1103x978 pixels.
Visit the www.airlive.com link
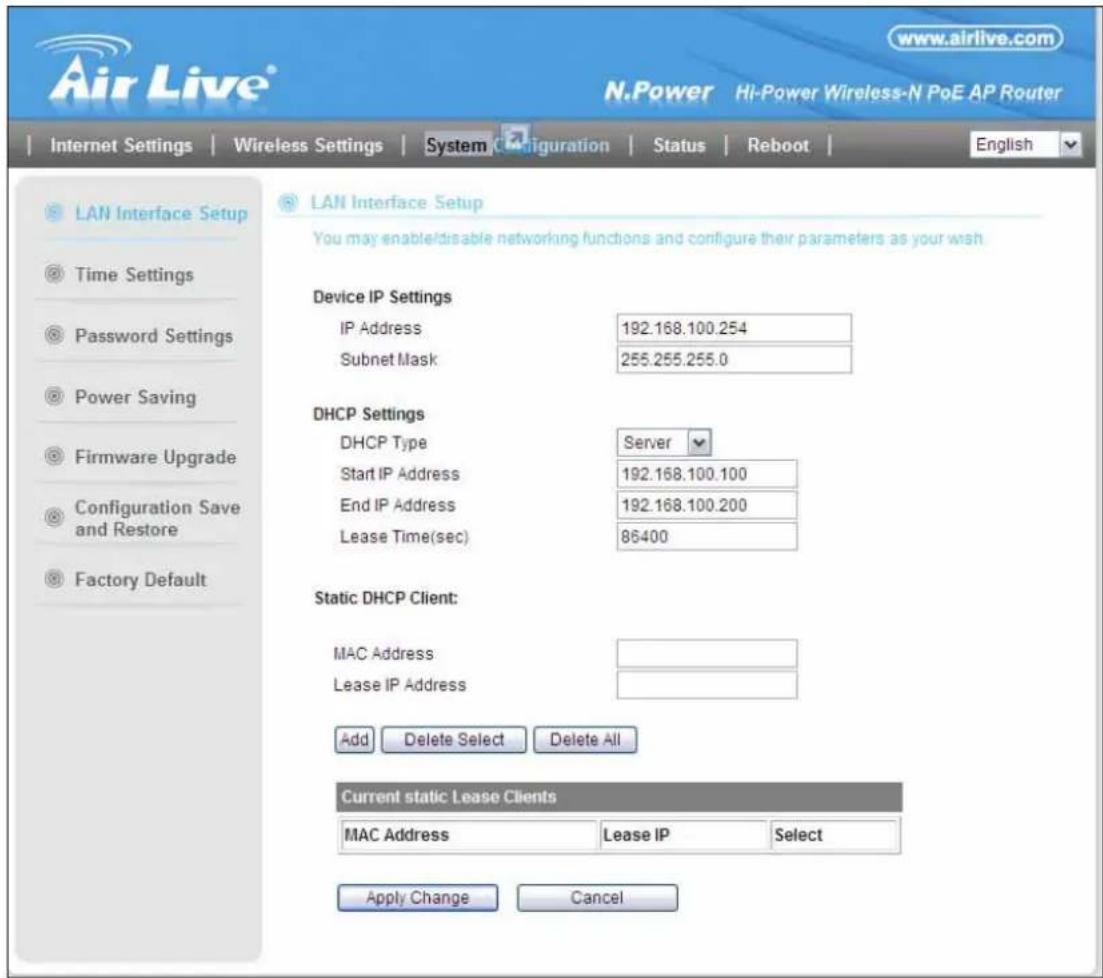975,38
